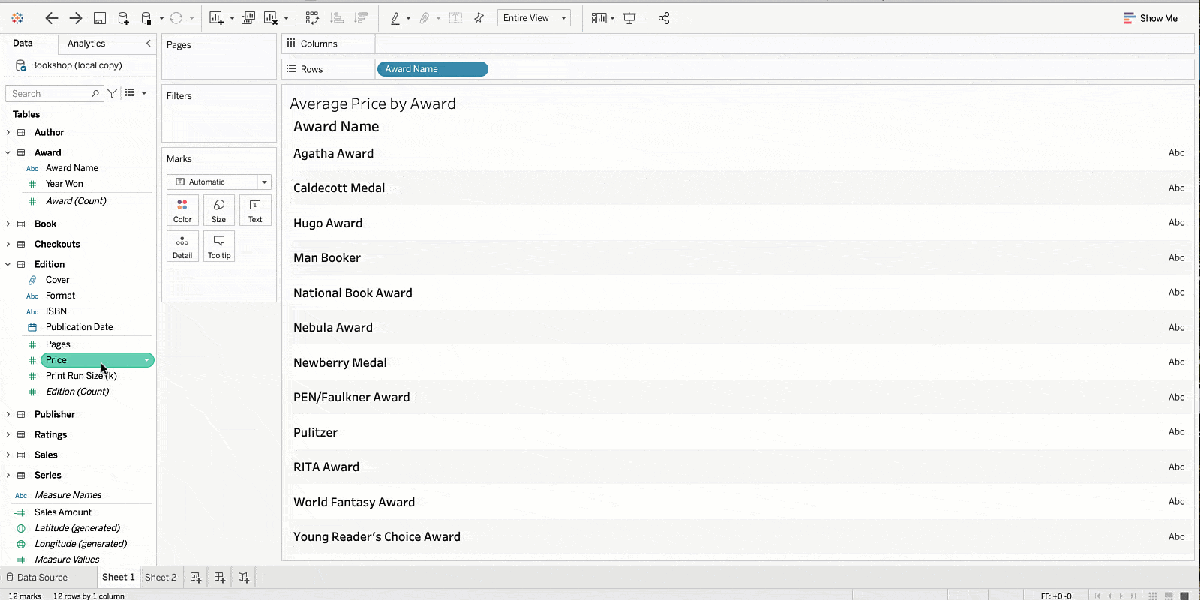Switch to the Sheet 2 tab
1200x600 pixels.
[160, 577]
